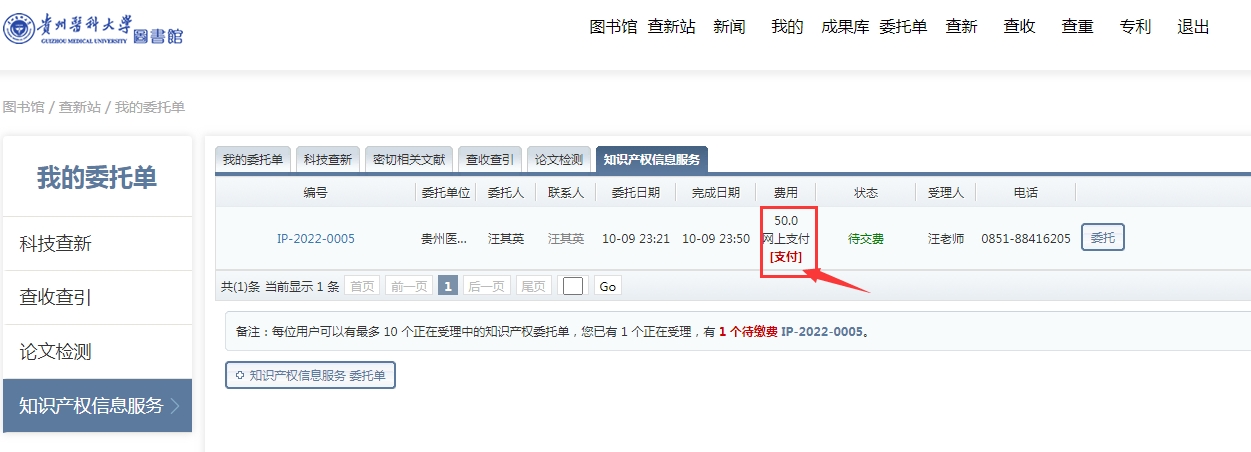Click 退出 to log out

click(1193, 27)
